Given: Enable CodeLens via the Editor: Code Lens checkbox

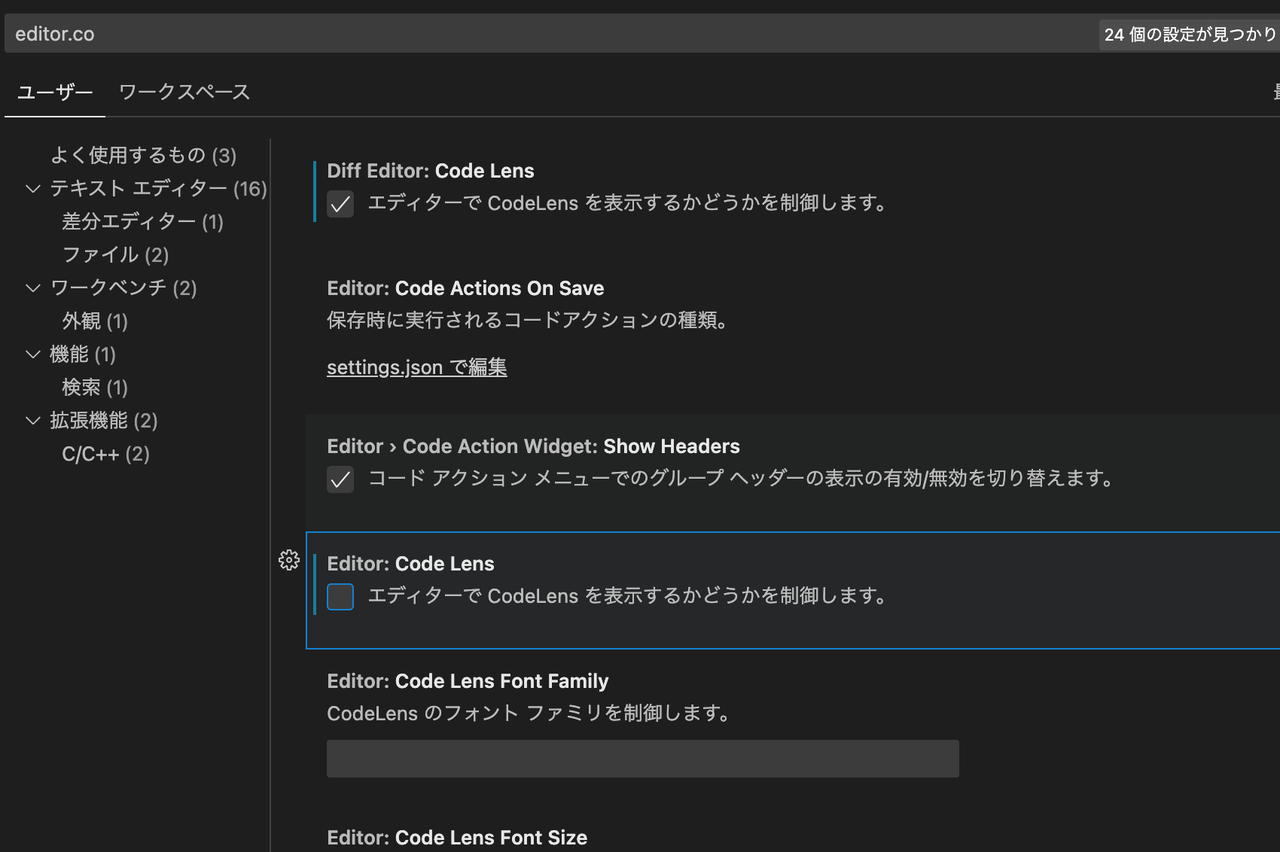Looking at the screenshot, I should tap(340, 596).
